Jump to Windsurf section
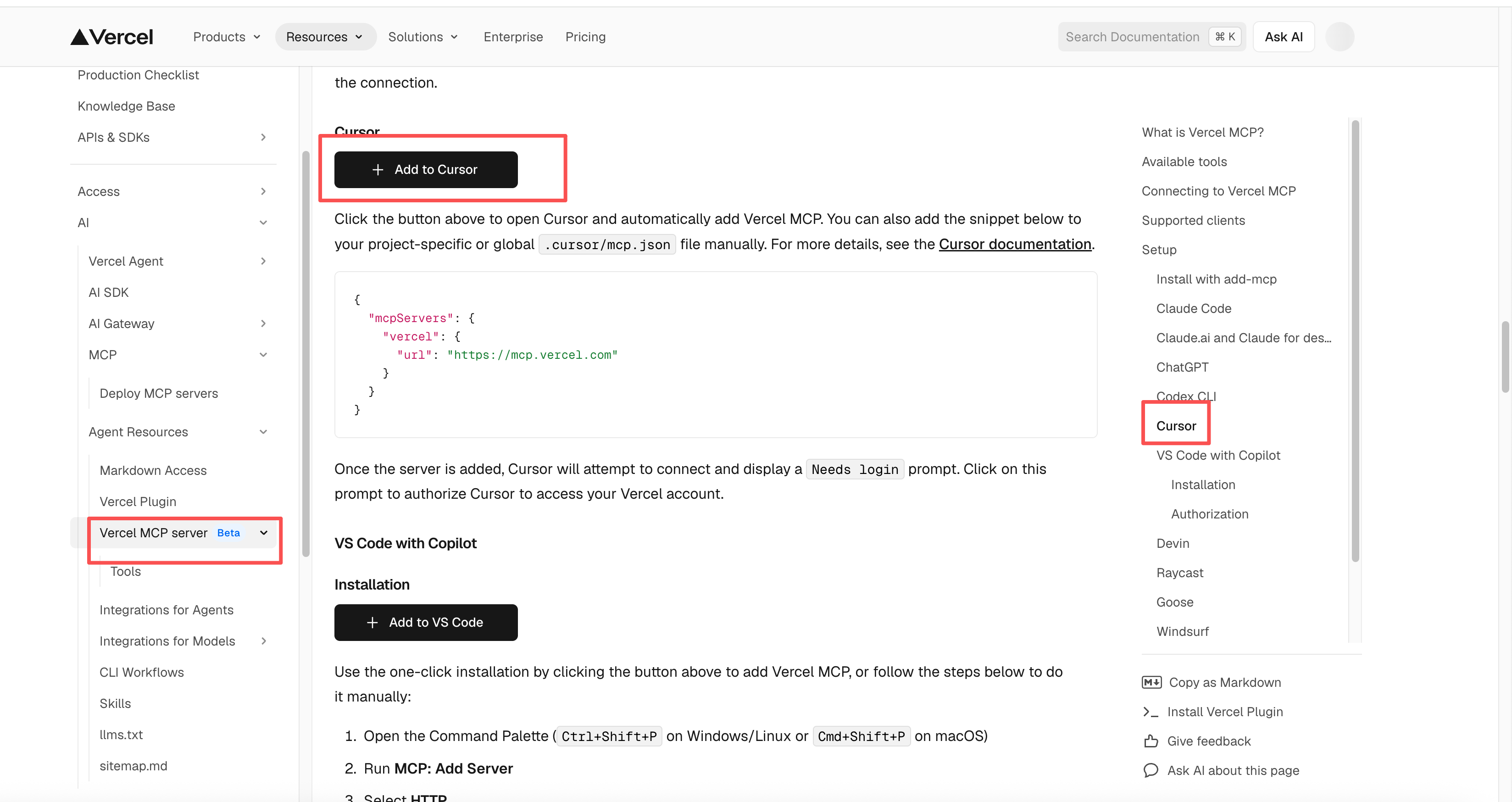The height and width of the screenshot is (802, 1512). [x=1182, y=631]
